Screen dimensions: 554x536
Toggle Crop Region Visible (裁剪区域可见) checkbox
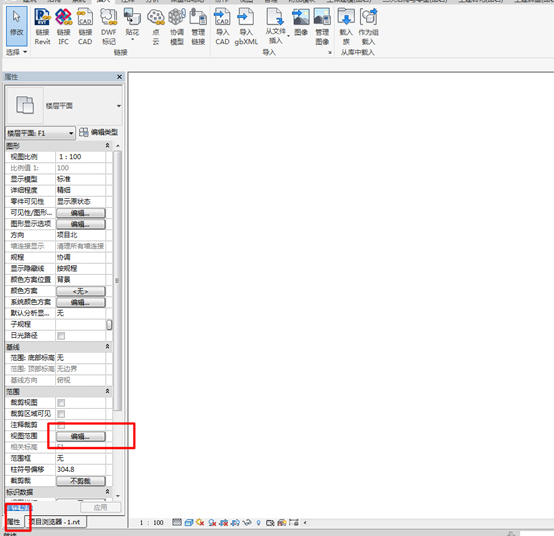(x=61, y=413)
